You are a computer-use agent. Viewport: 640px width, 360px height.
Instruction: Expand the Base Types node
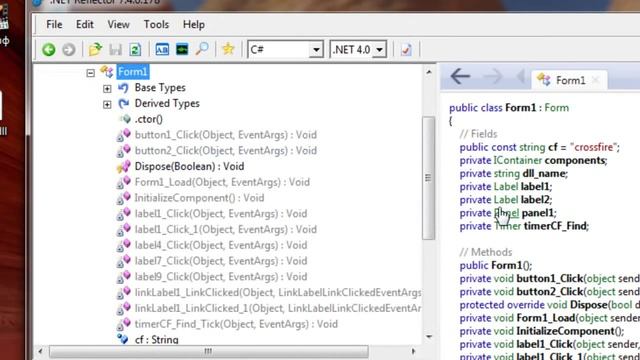tap(107, 89)
